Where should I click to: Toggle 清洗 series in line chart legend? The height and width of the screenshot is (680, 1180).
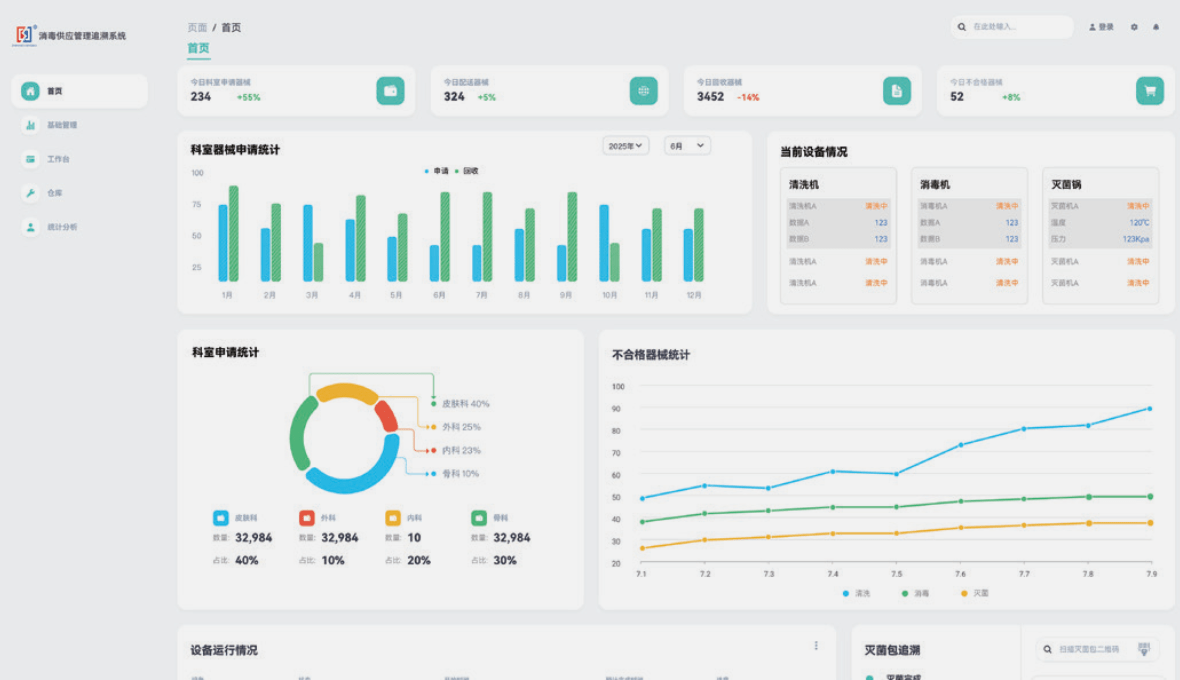coord(857,593)
